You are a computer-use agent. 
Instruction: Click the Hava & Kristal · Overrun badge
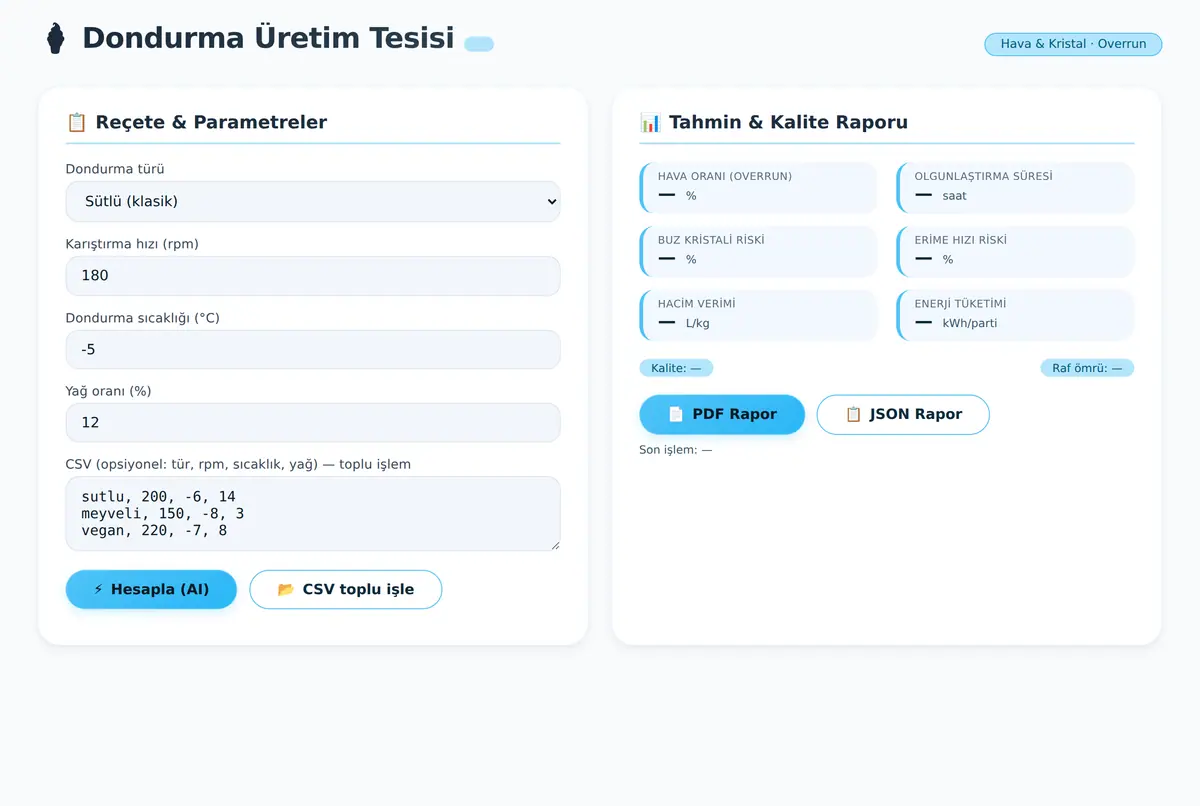click(1073, 44)
